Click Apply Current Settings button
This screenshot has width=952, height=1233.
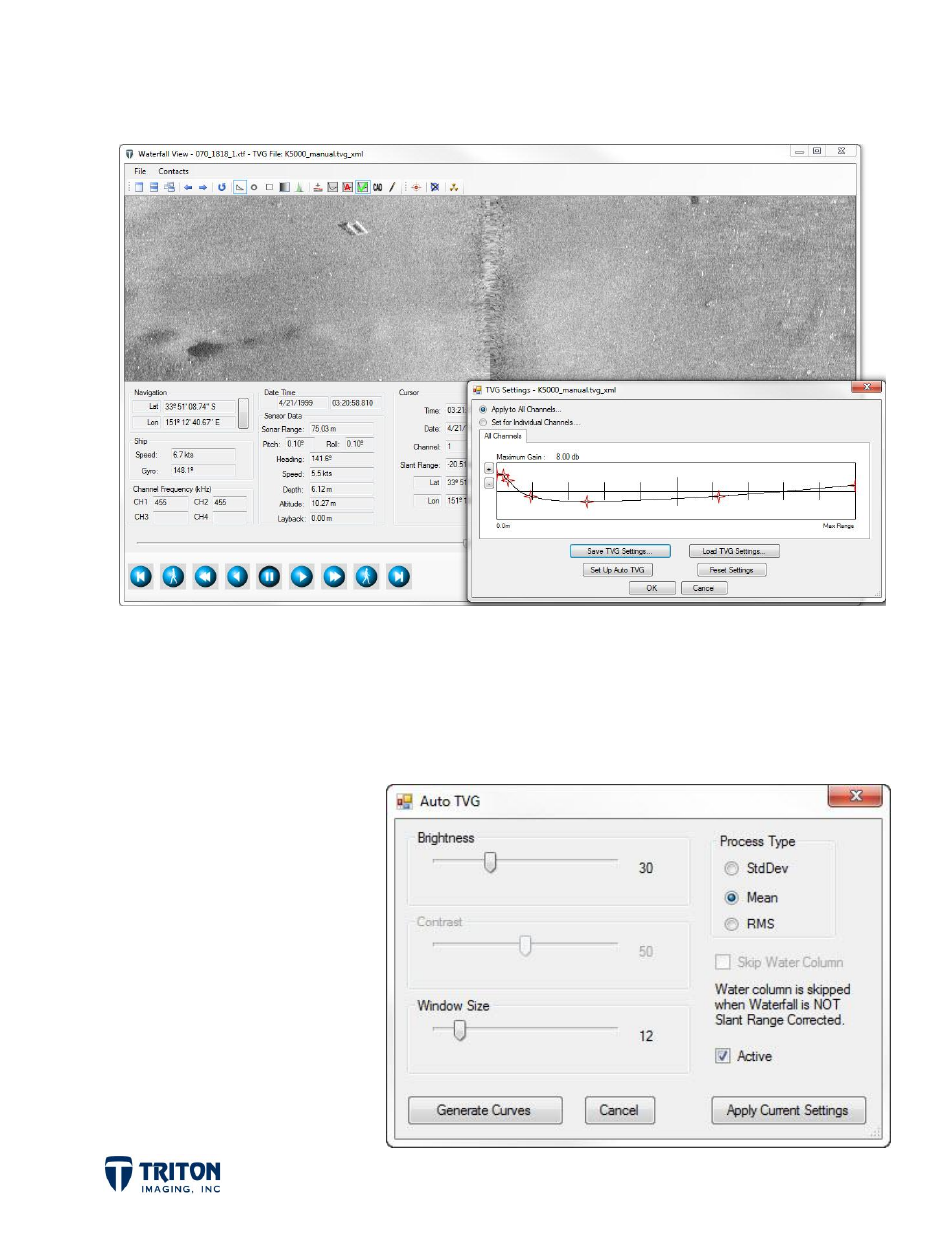point(788,1110)
